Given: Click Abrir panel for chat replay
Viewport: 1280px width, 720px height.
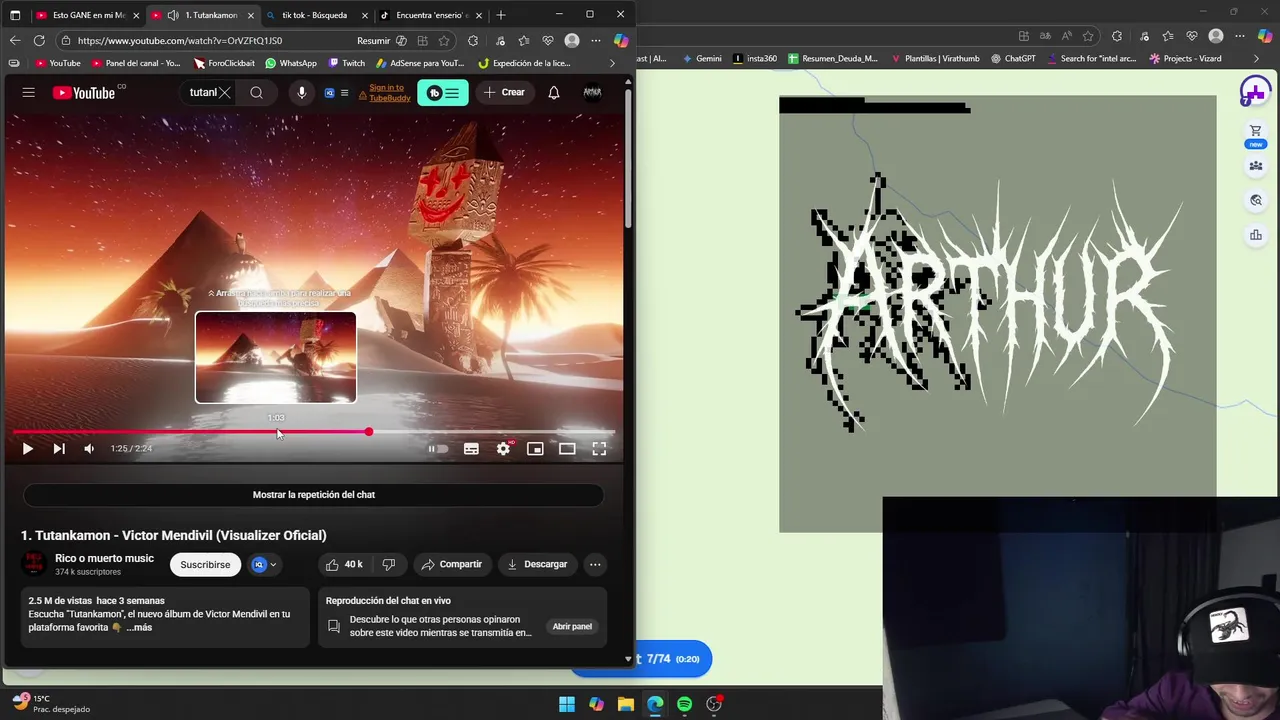Looking at the screenshot, I should (x=572, y=627).
